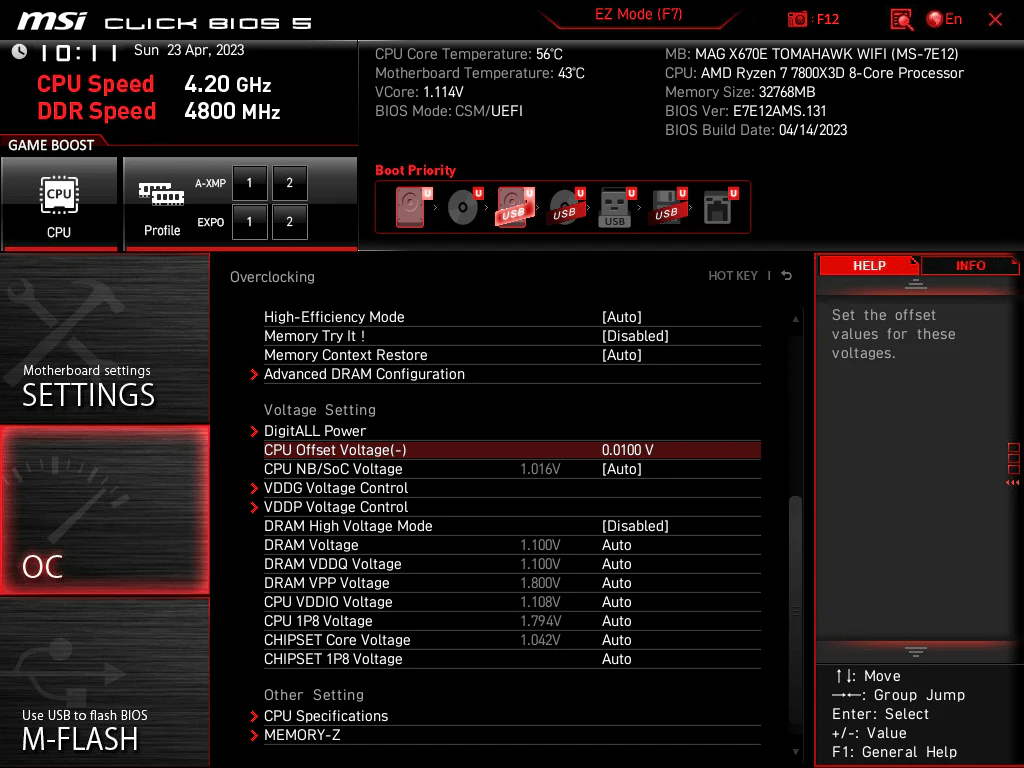Toggle High-Efficiency Mode from Auto

[333, 317]
